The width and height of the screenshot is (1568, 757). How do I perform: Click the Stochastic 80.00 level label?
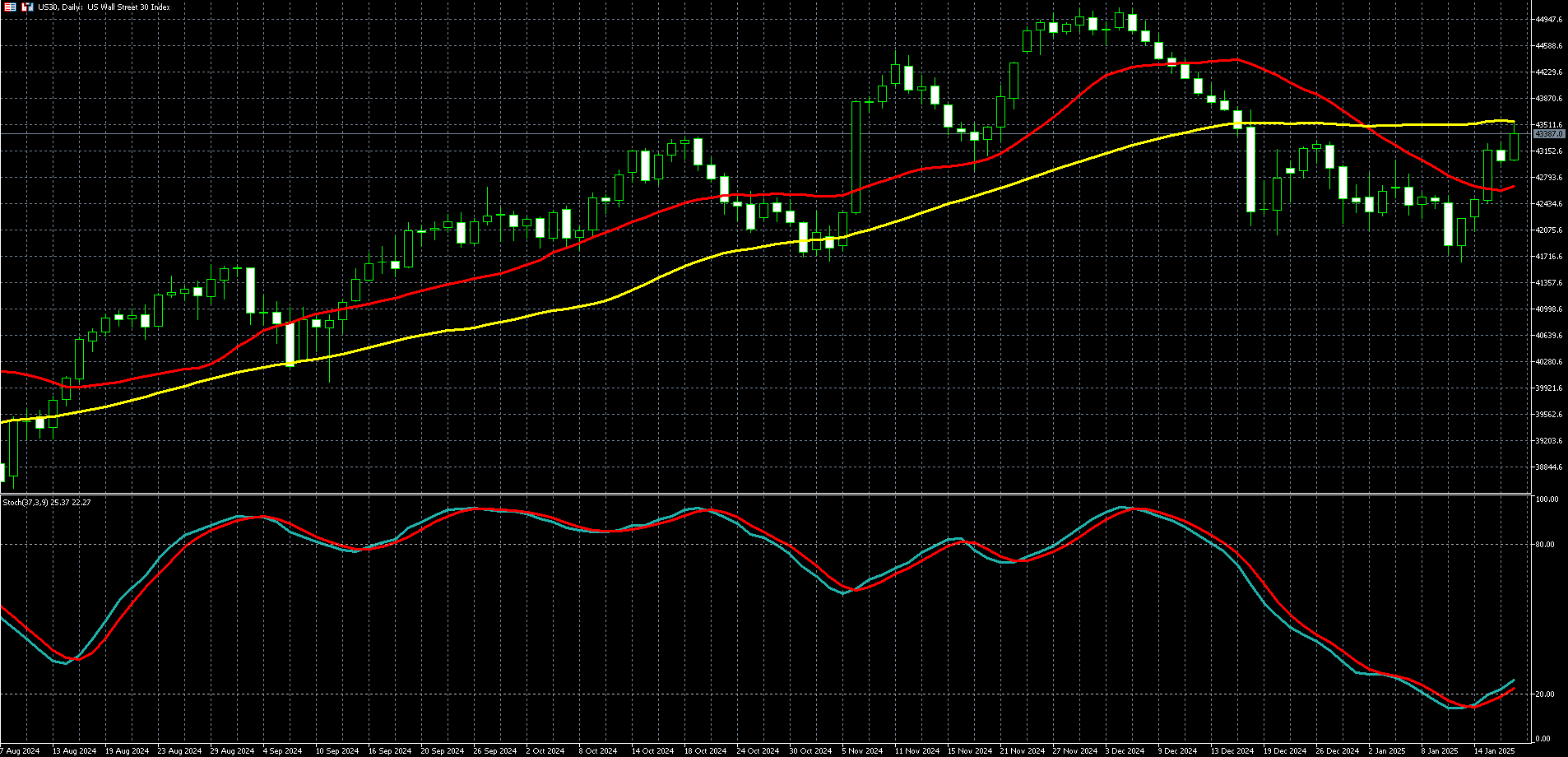click(1545, 545)
